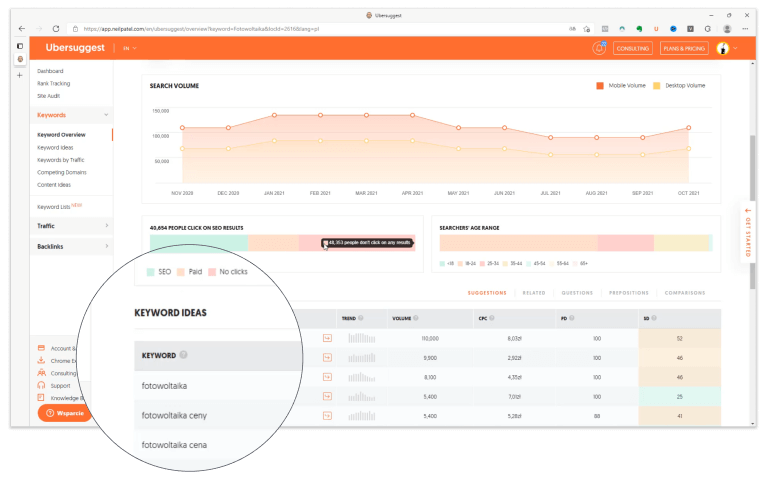This screenshot has width=767, height=480.
Task: Open Site Audit in the sidebar
Action: point(48,96)
